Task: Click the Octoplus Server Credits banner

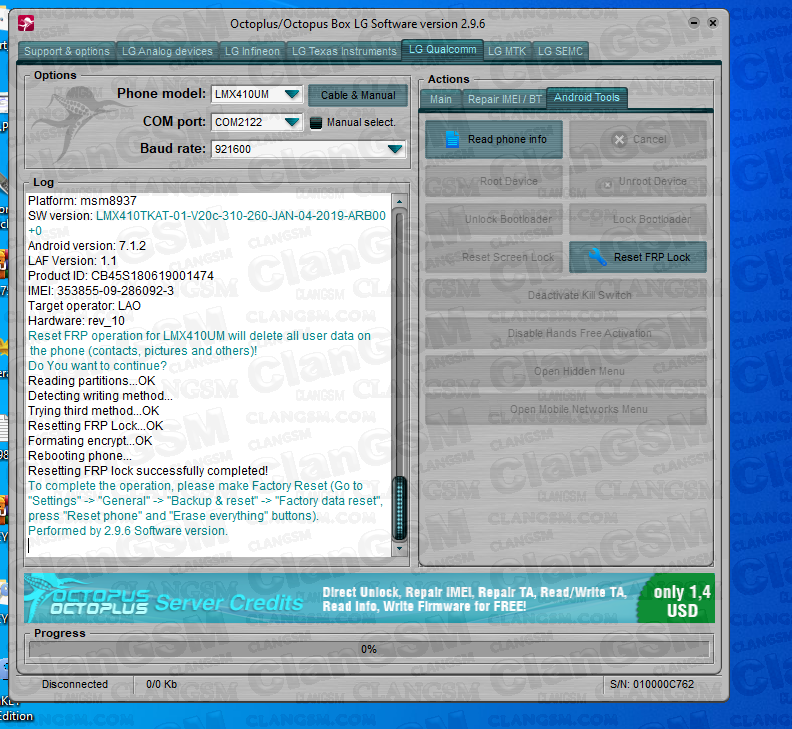Action: (x=369, y=598)
